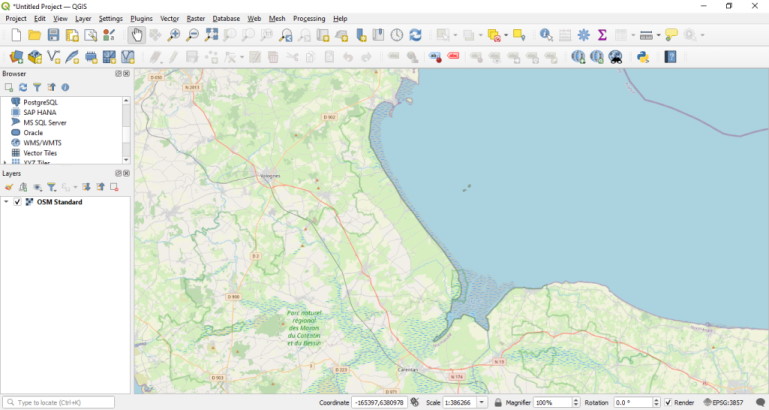Open the Processing menu
769x410 pixels.
[309, 18]
